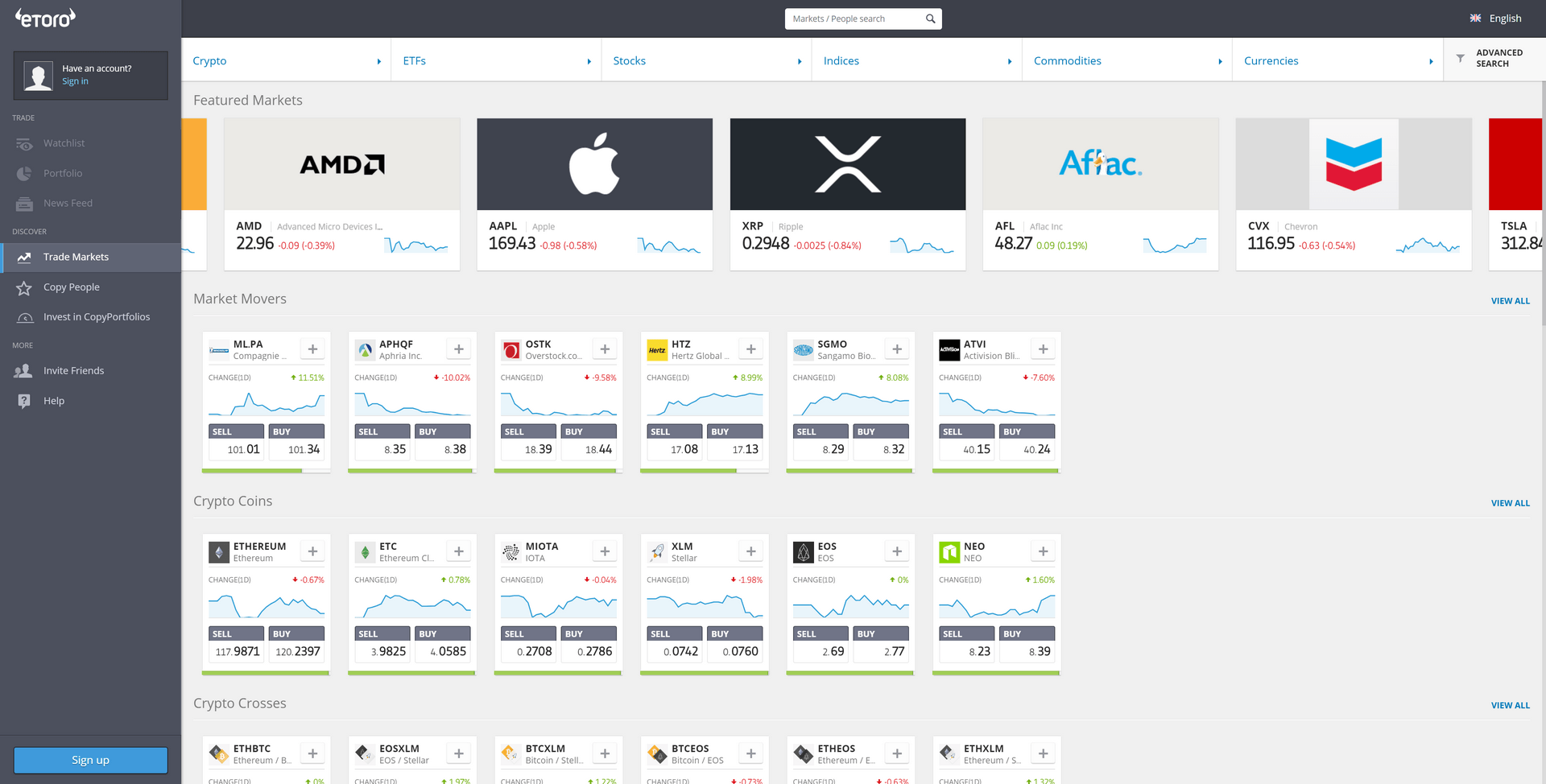Click the user avatar placeholder

click(38, 76)
